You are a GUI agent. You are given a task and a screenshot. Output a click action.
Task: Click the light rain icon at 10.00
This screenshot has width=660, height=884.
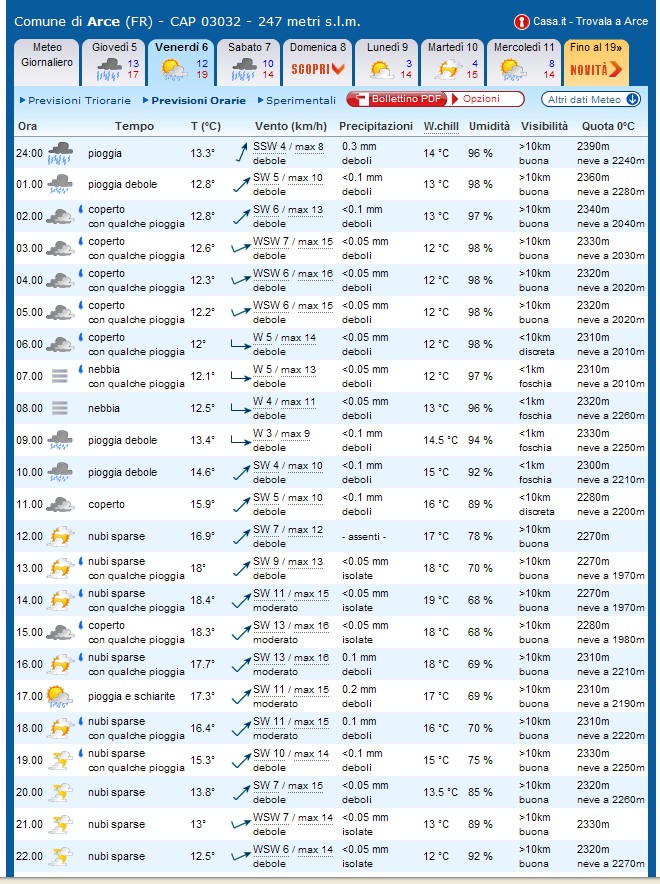coord(60,472)
